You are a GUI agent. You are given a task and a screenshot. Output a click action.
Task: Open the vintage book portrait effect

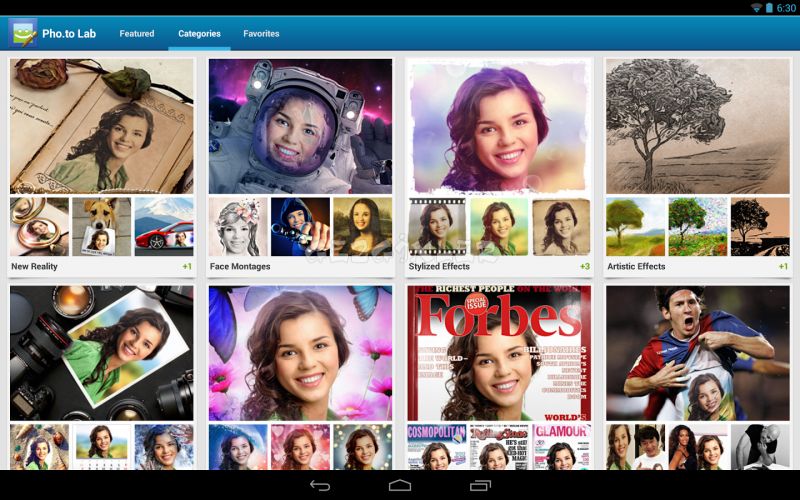[x=102, y=126]
